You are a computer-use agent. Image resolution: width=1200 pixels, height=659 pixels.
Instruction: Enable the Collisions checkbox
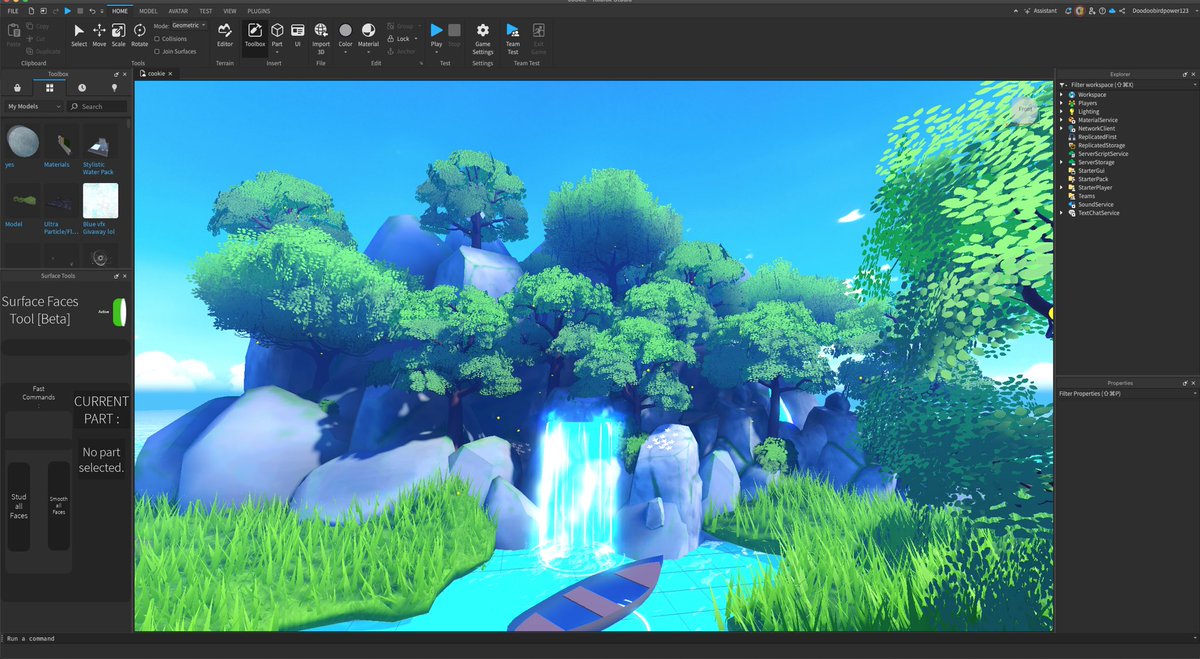pyautogui.click(x=157, y=39)
